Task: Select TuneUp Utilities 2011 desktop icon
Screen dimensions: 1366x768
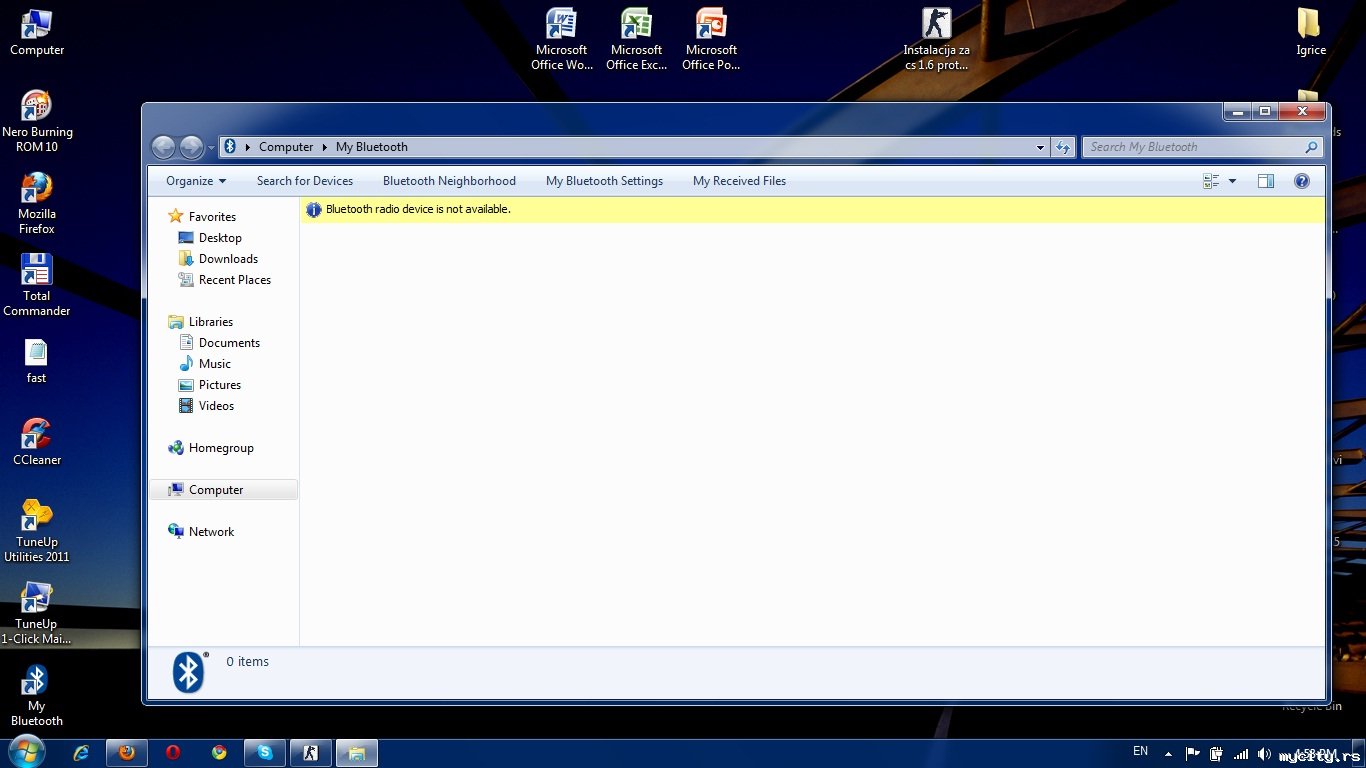Action: 37,531
